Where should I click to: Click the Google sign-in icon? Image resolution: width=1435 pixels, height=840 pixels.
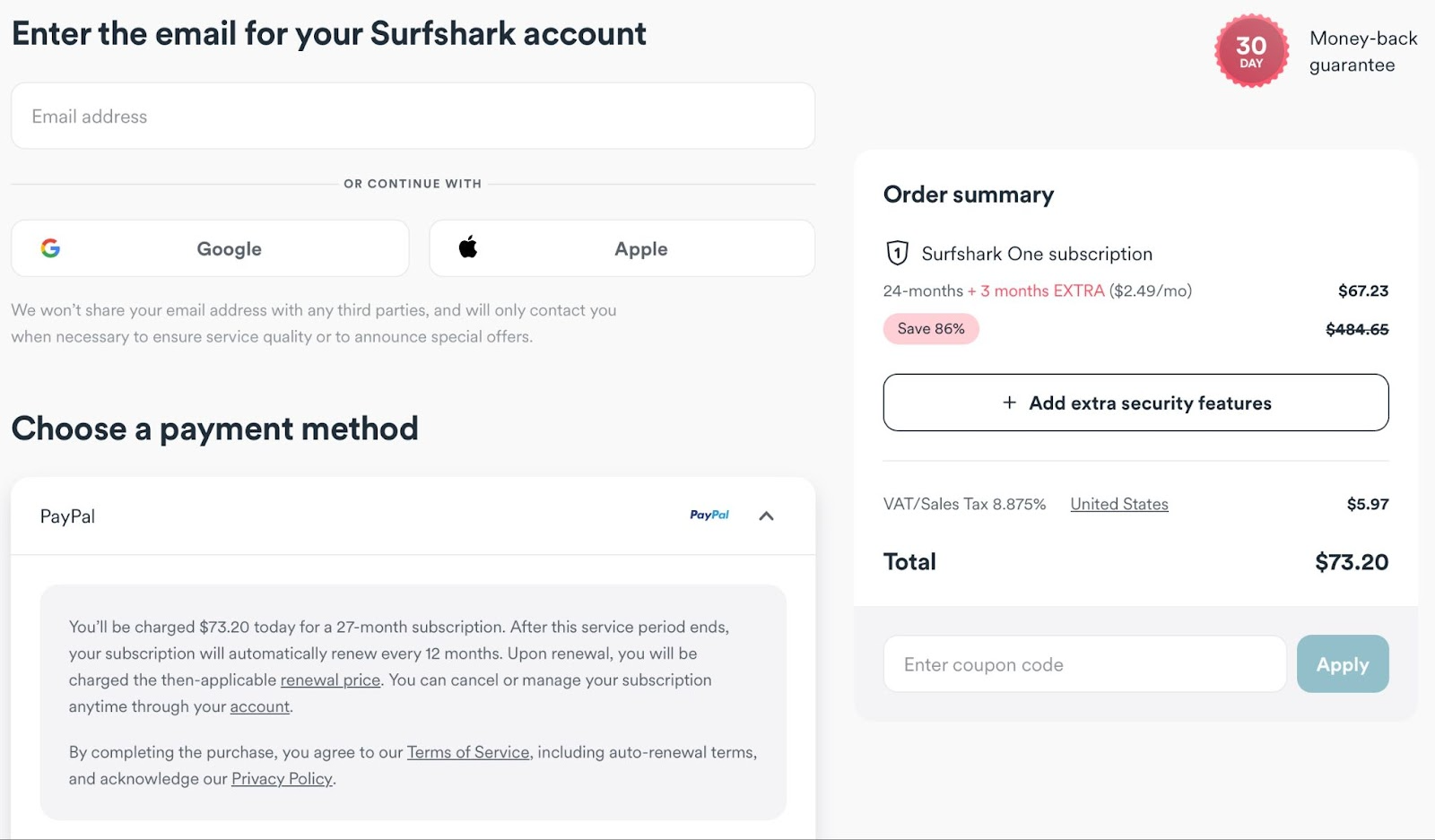click(x=51, y=248)
